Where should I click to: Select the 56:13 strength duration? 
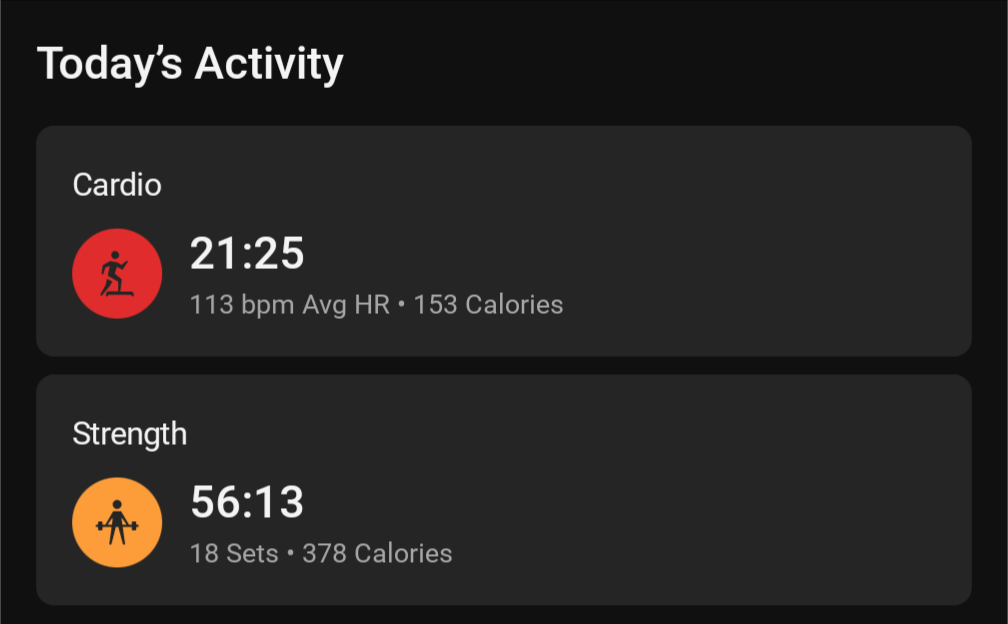[247, 502]
